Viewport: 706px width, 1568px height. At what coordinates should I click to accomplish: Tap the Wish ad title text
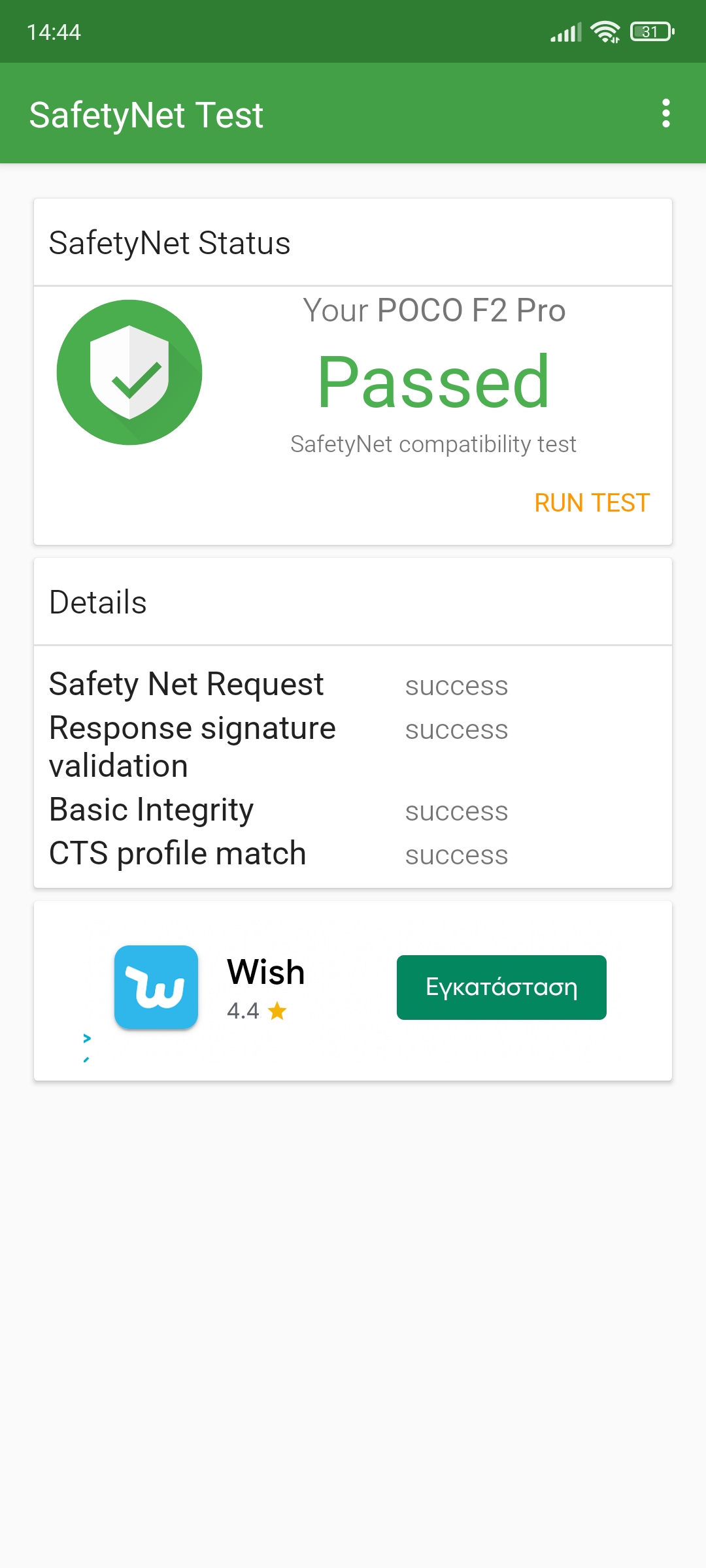click(265, 972)
